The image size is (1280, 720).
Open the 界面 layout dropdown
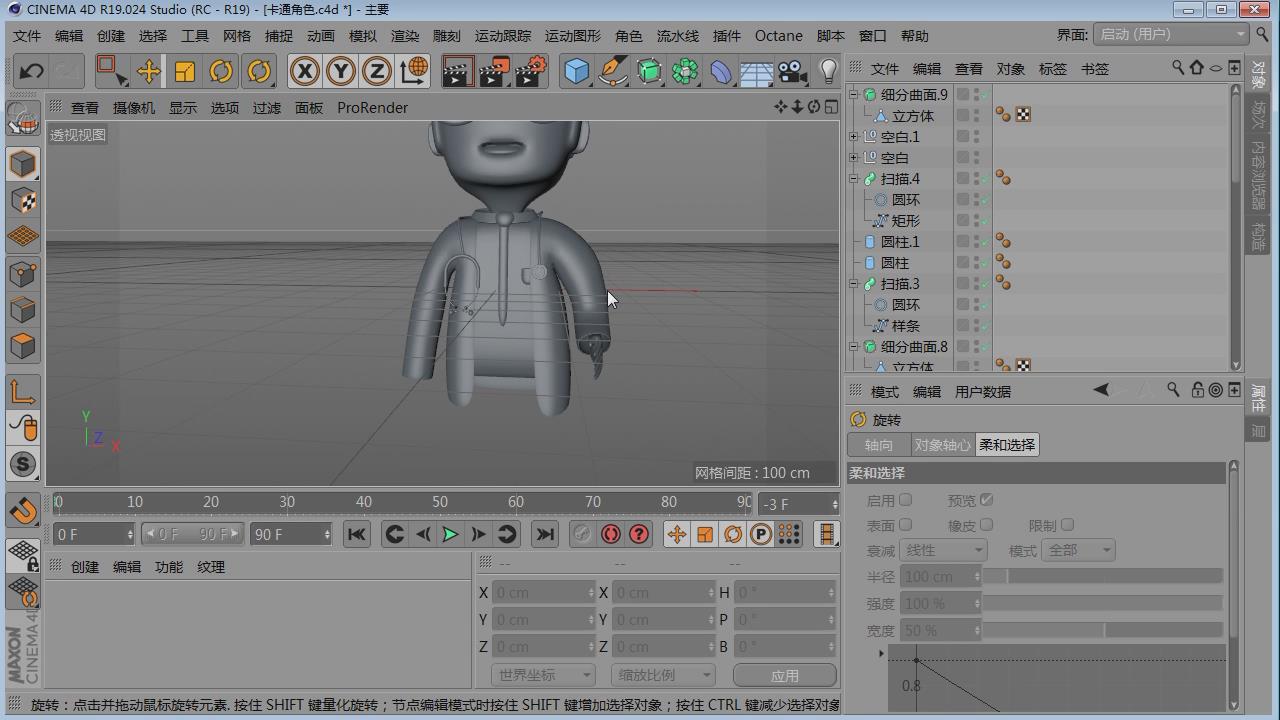pyautogui.click(x=1171, y=34)
